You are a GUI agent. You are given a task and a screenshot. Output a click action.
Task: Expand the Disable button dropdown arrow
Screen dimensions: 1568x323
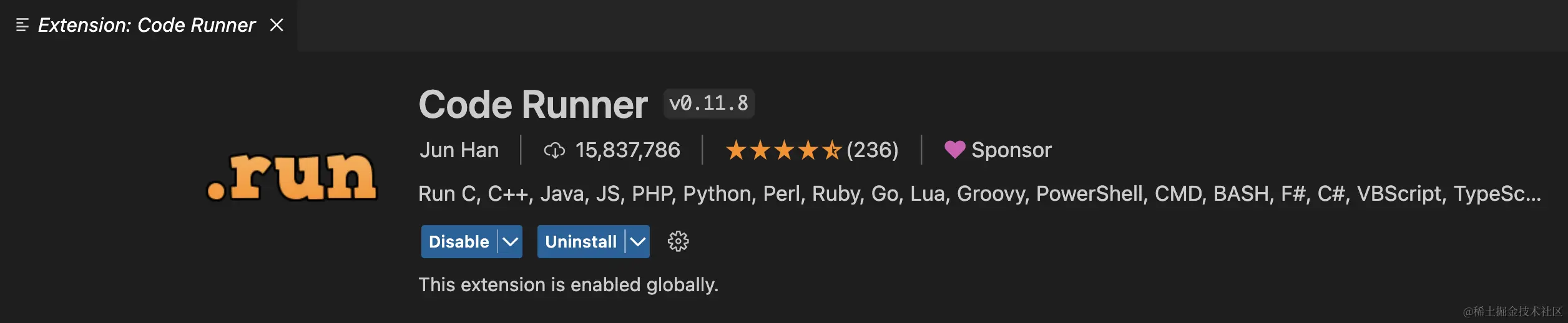pos(510,241)
